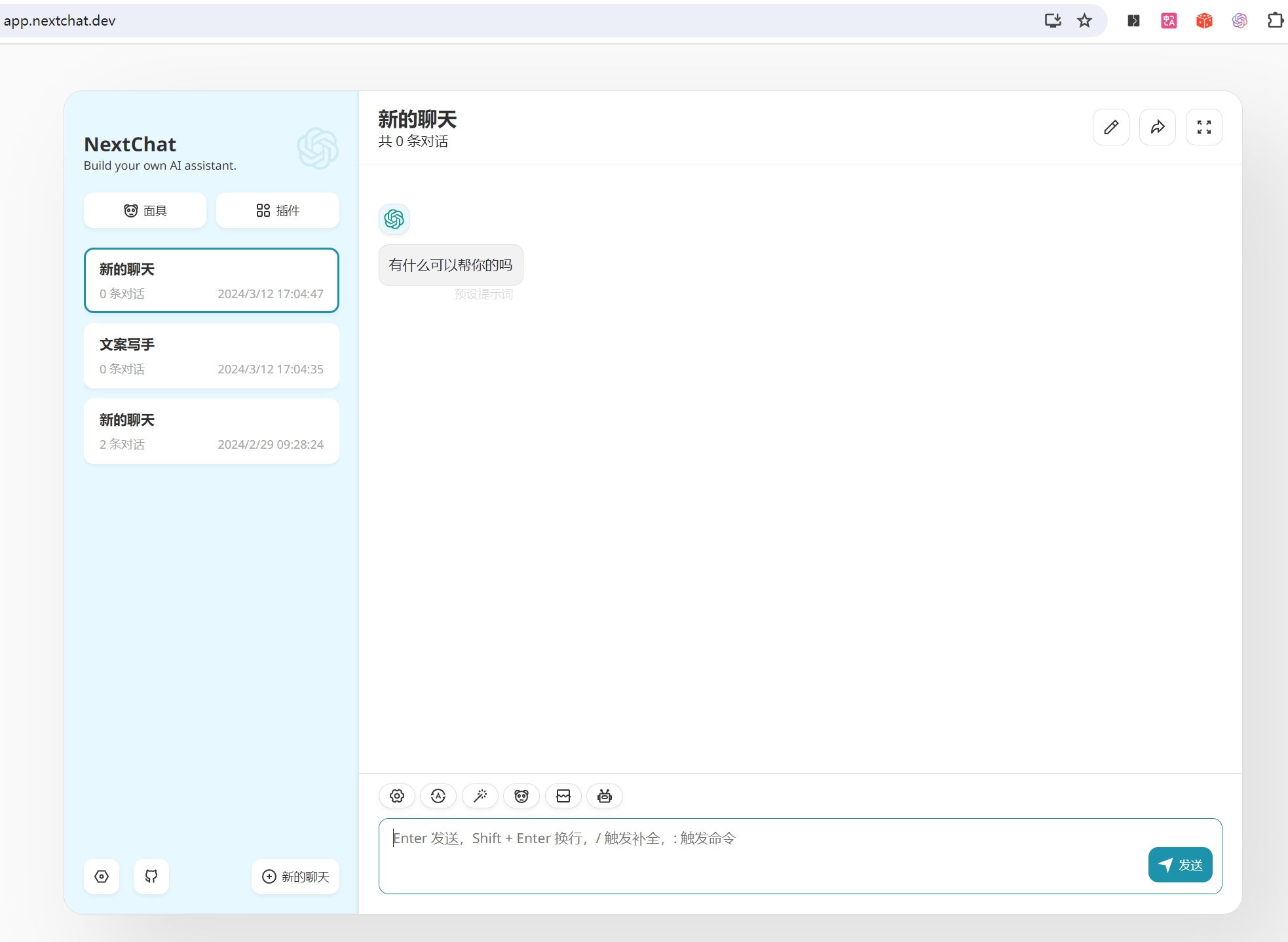Open quick commands magic wand icon
Viewport: 1288px width, 942px height.
point(480,796)
